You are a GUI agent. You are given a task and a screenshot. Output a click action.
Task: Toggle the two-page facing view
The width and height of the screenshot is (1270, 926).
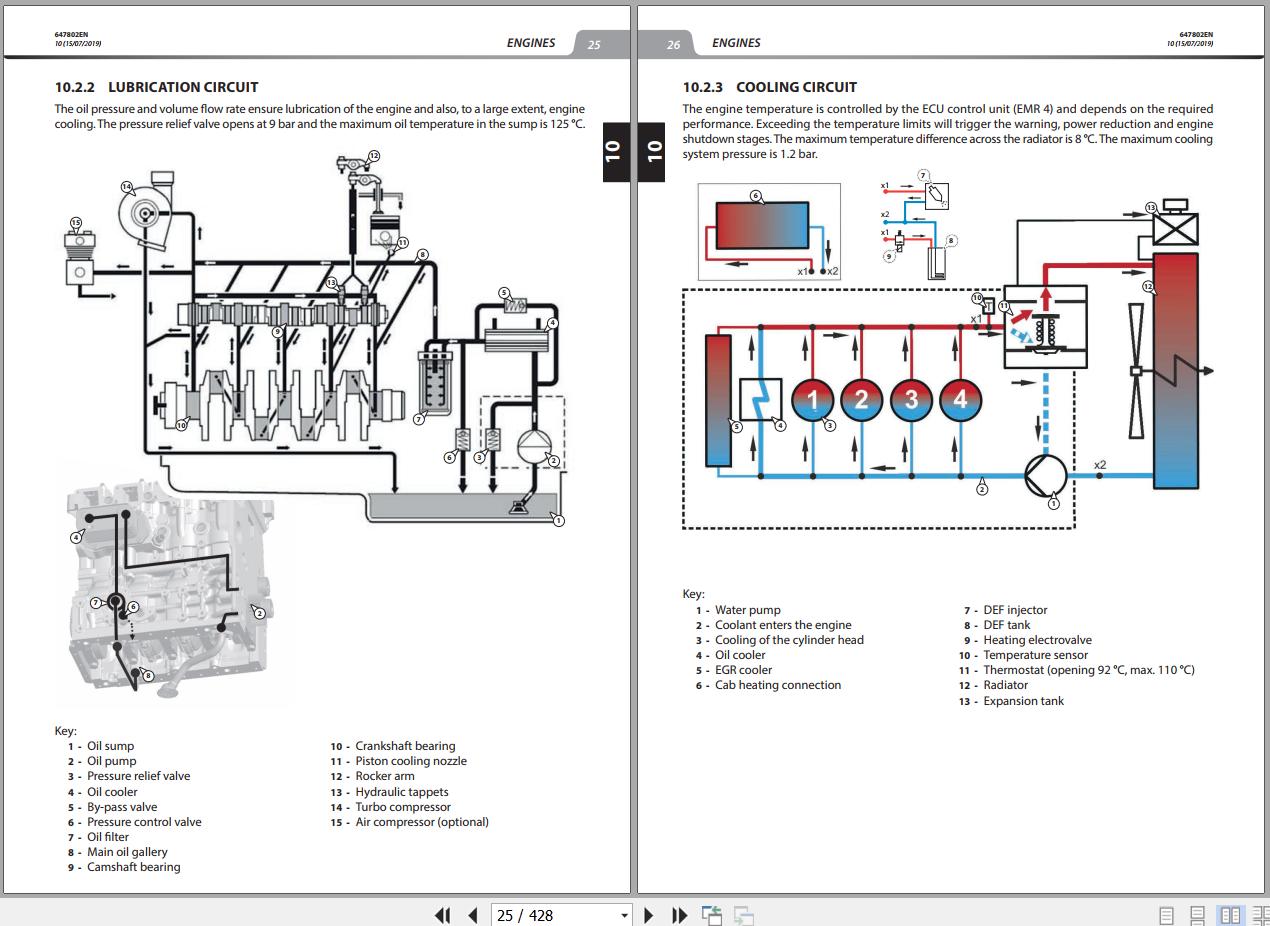[x=1229, y=915]
